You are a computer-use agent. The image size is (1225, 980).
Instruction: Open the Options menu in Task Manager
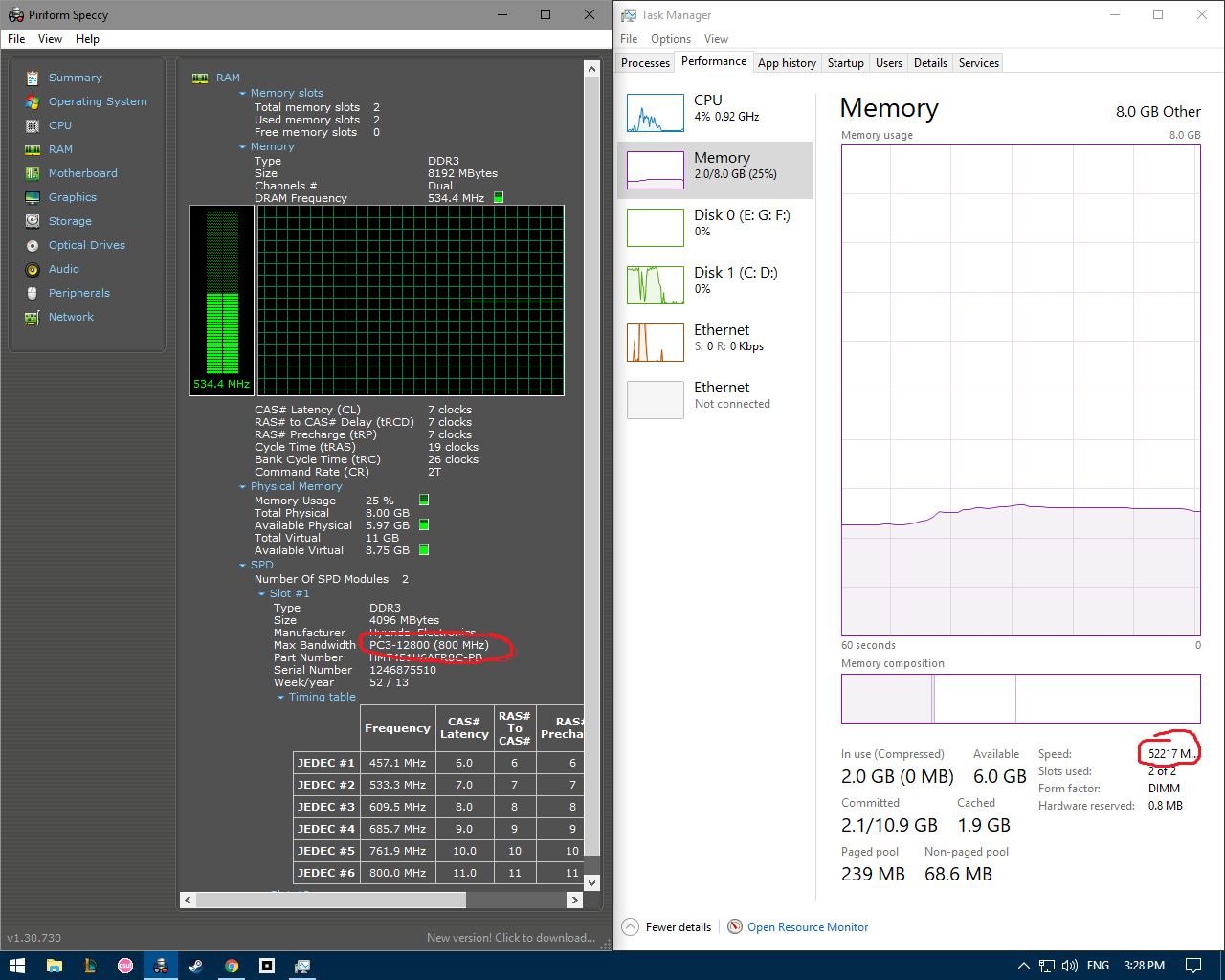pyautogui.click(x=671, y=39)
